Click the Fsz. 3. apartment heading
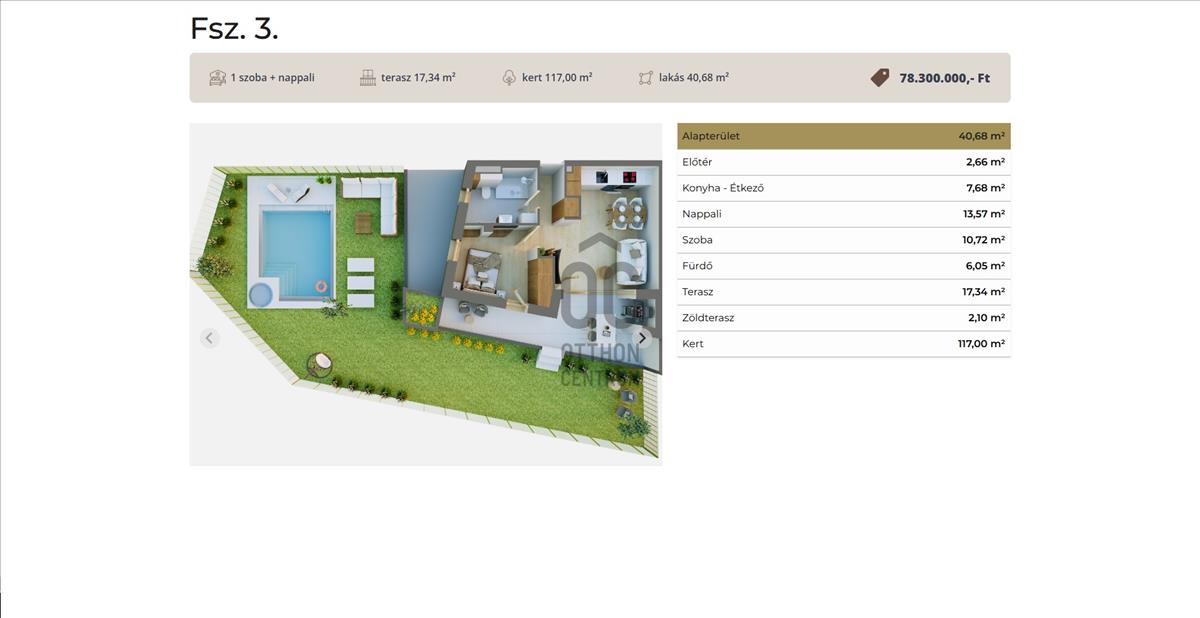Image resolution: width=1200 pixels, height=618 pixels. (x=234, y=29)
